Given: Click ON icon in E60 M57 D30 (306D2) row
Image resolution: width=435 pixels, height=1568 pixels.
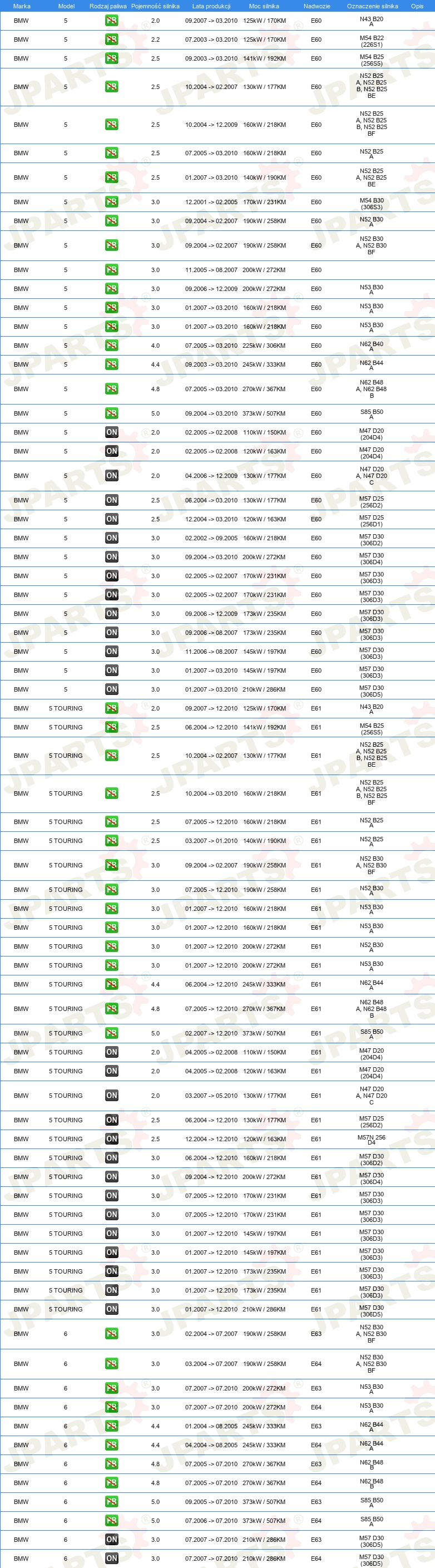Looking at the screenshot, I should pyautogui.click(x=111, y=538).
